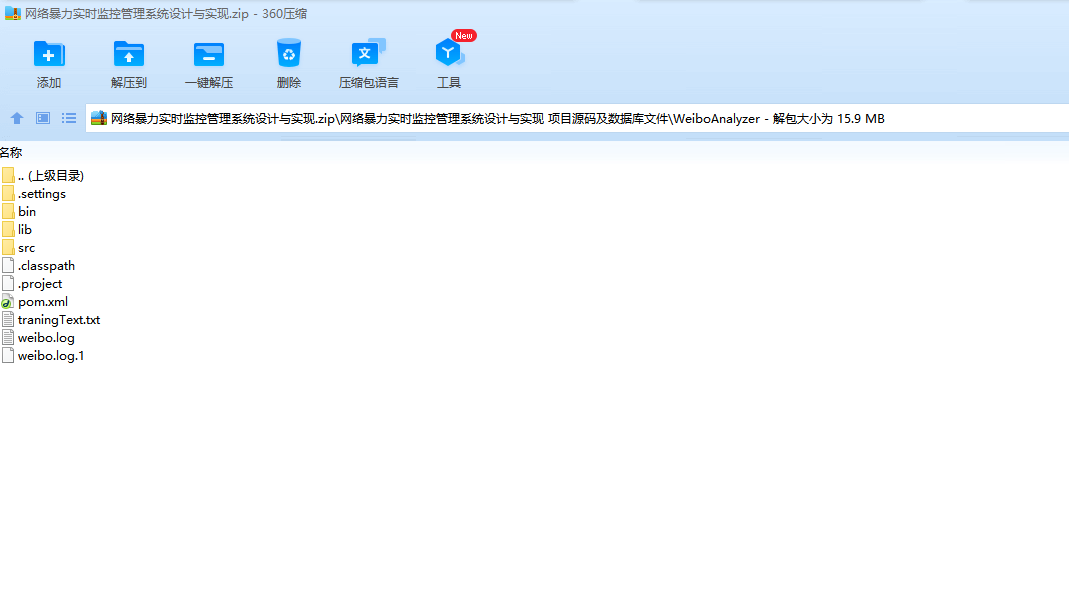
Task: Select the bin folder
Action: pyautogui.click(x=18, y=211)
